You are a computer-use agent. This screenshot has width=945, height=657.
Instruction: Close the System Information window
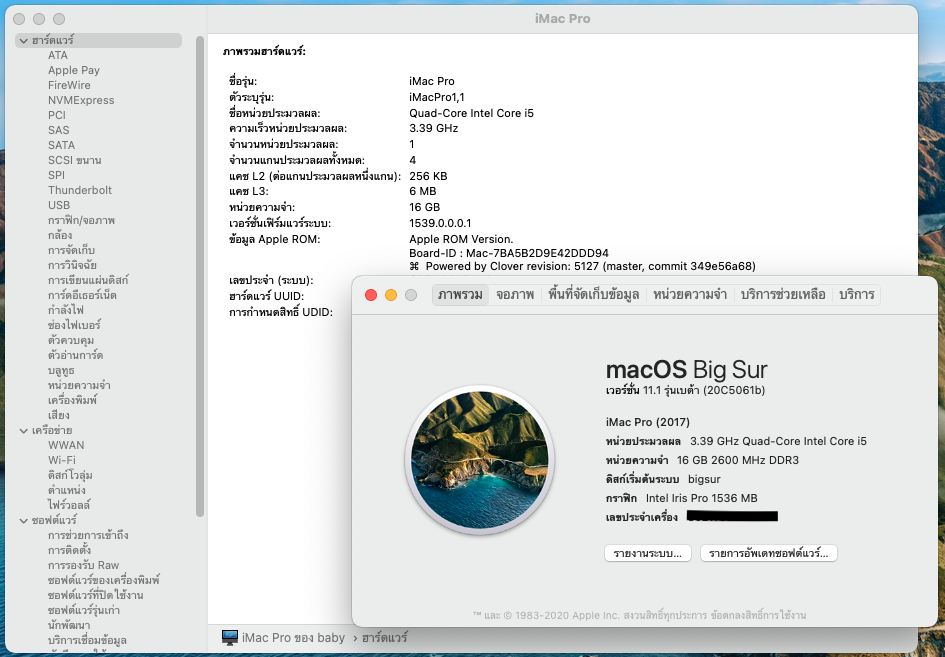[19, 19]
